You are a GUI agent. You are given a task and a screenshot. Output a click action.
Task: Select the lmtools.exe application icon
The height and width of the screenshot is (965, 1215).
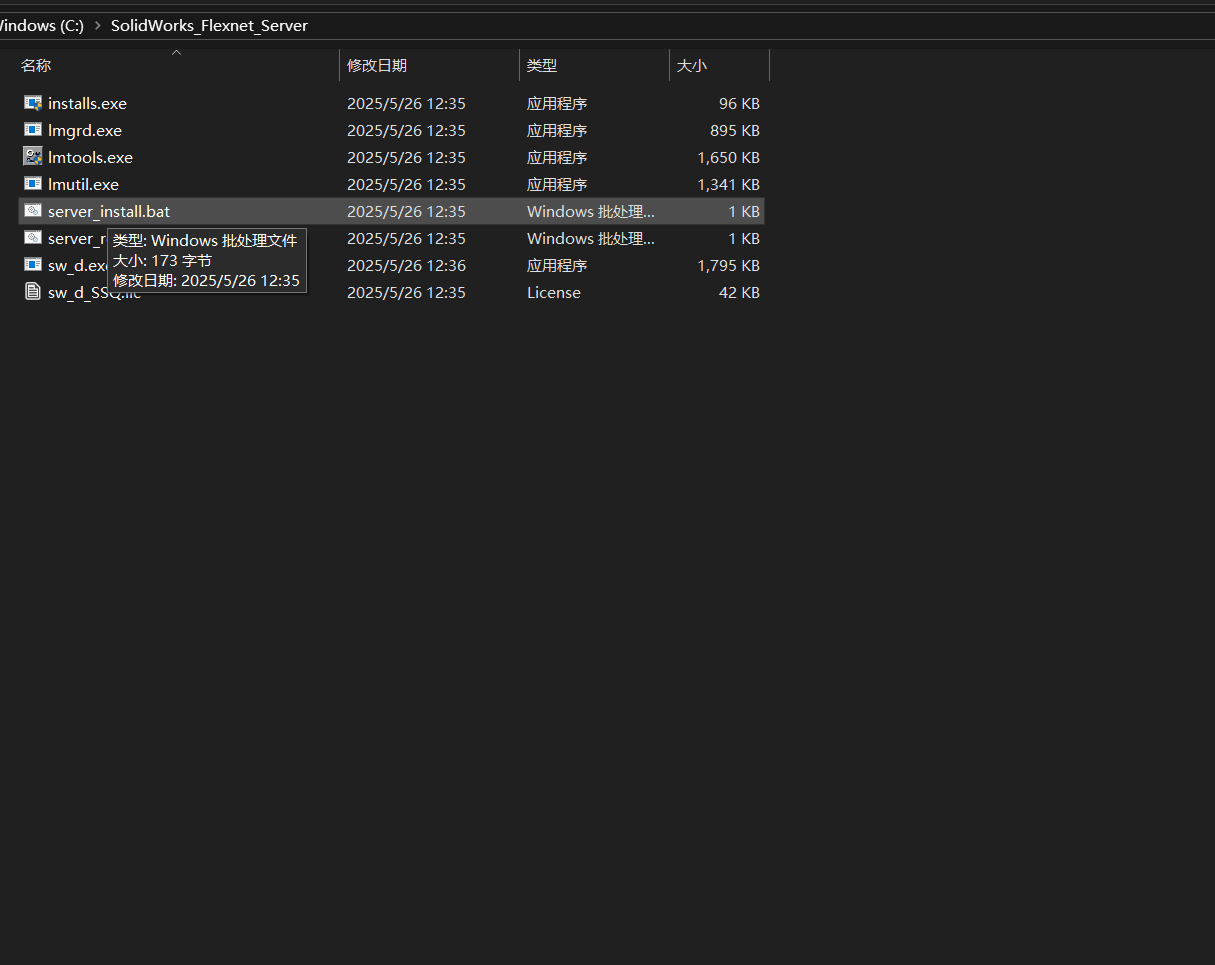(33, 157)
